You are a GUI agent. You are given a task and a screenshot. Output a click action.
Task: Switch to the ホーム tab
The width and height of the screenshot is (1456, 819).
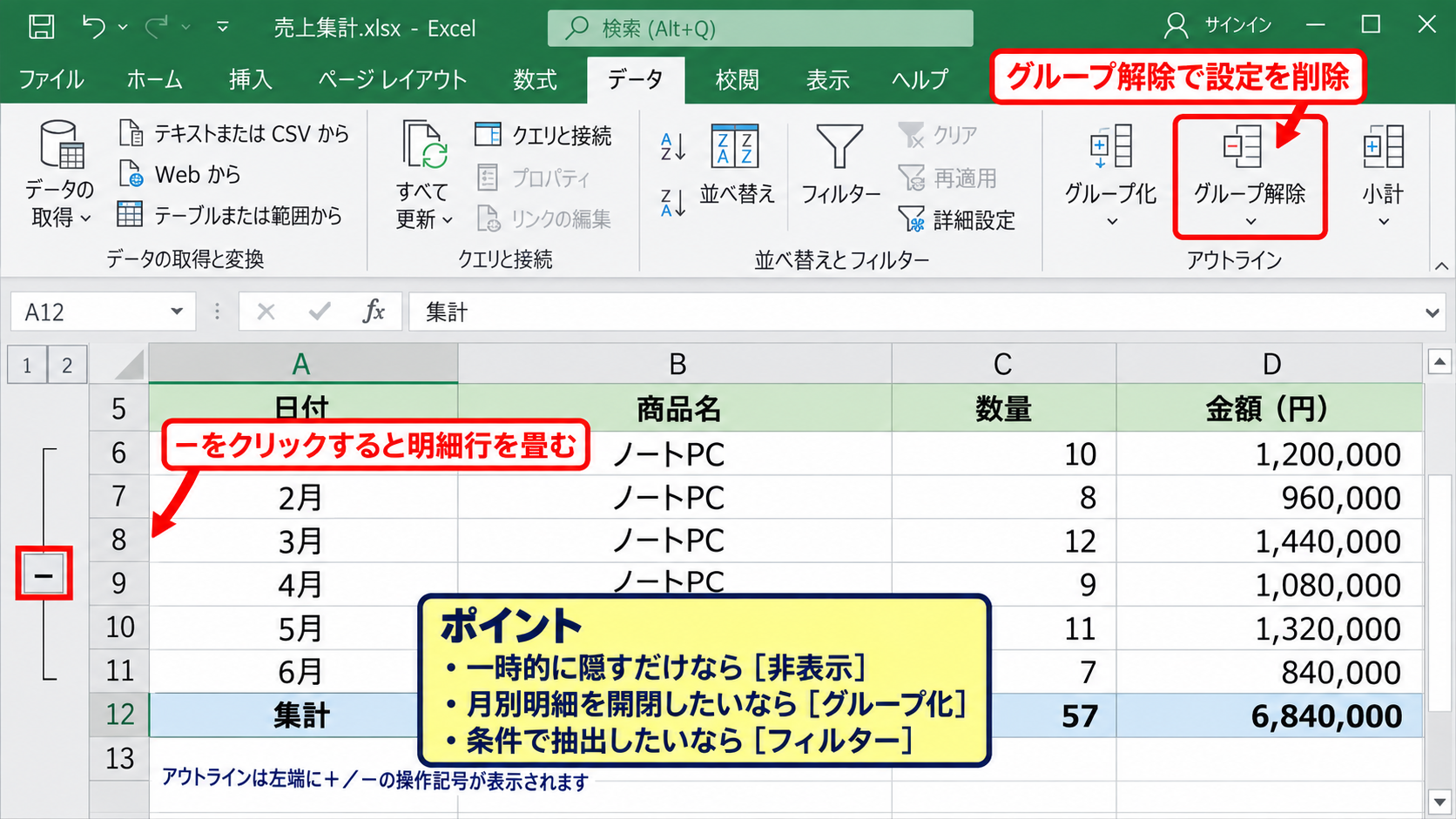pyautogui.click(x=155, y=80)
